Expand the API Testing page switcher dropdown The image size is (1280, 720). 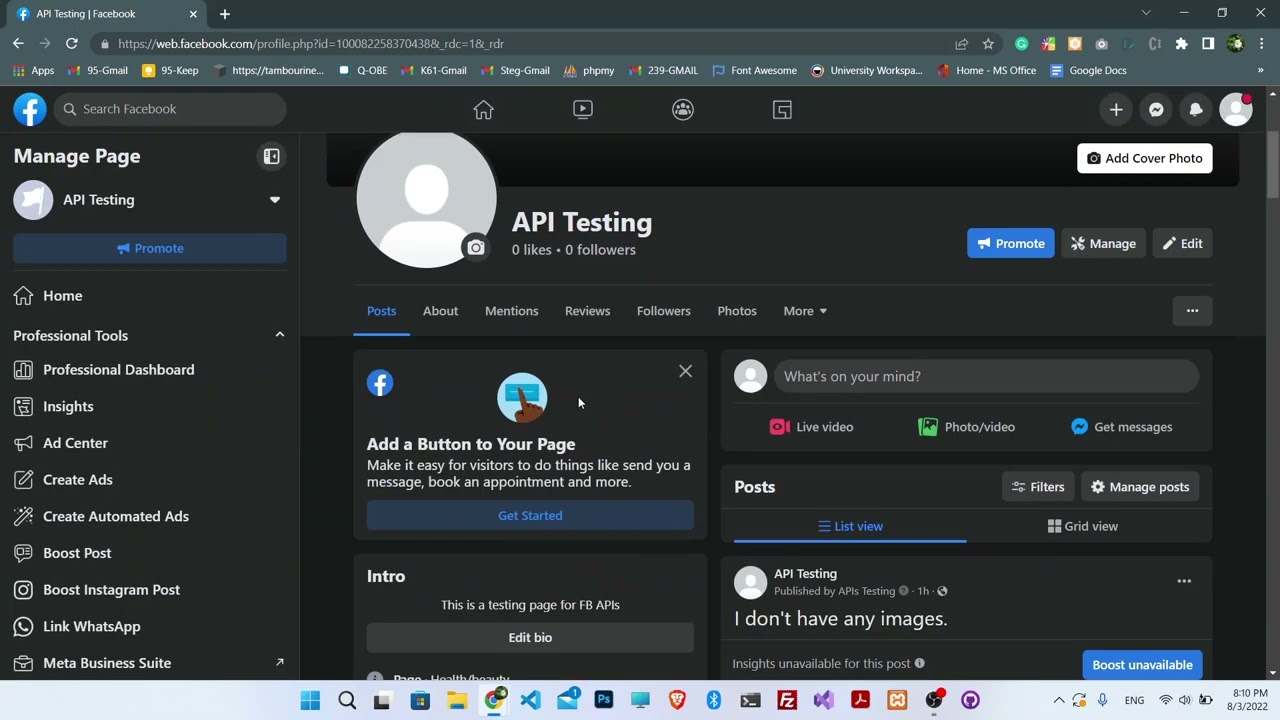coord(274,200)
